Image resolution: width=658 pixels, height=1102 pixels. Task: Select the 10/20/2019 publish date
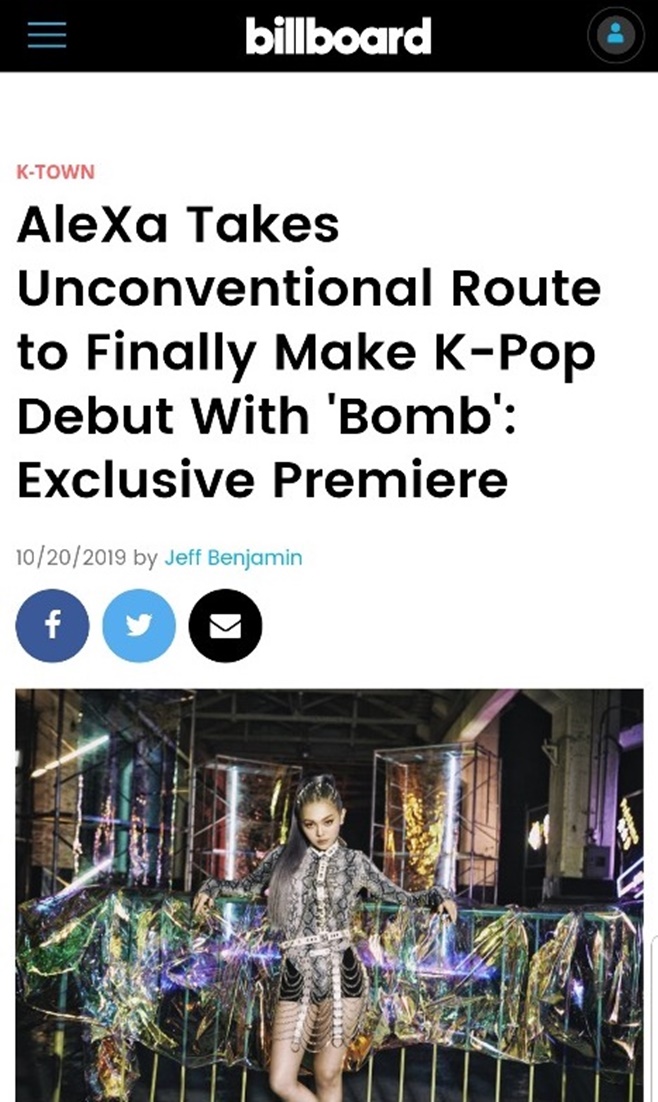click(x=71, y=558)
